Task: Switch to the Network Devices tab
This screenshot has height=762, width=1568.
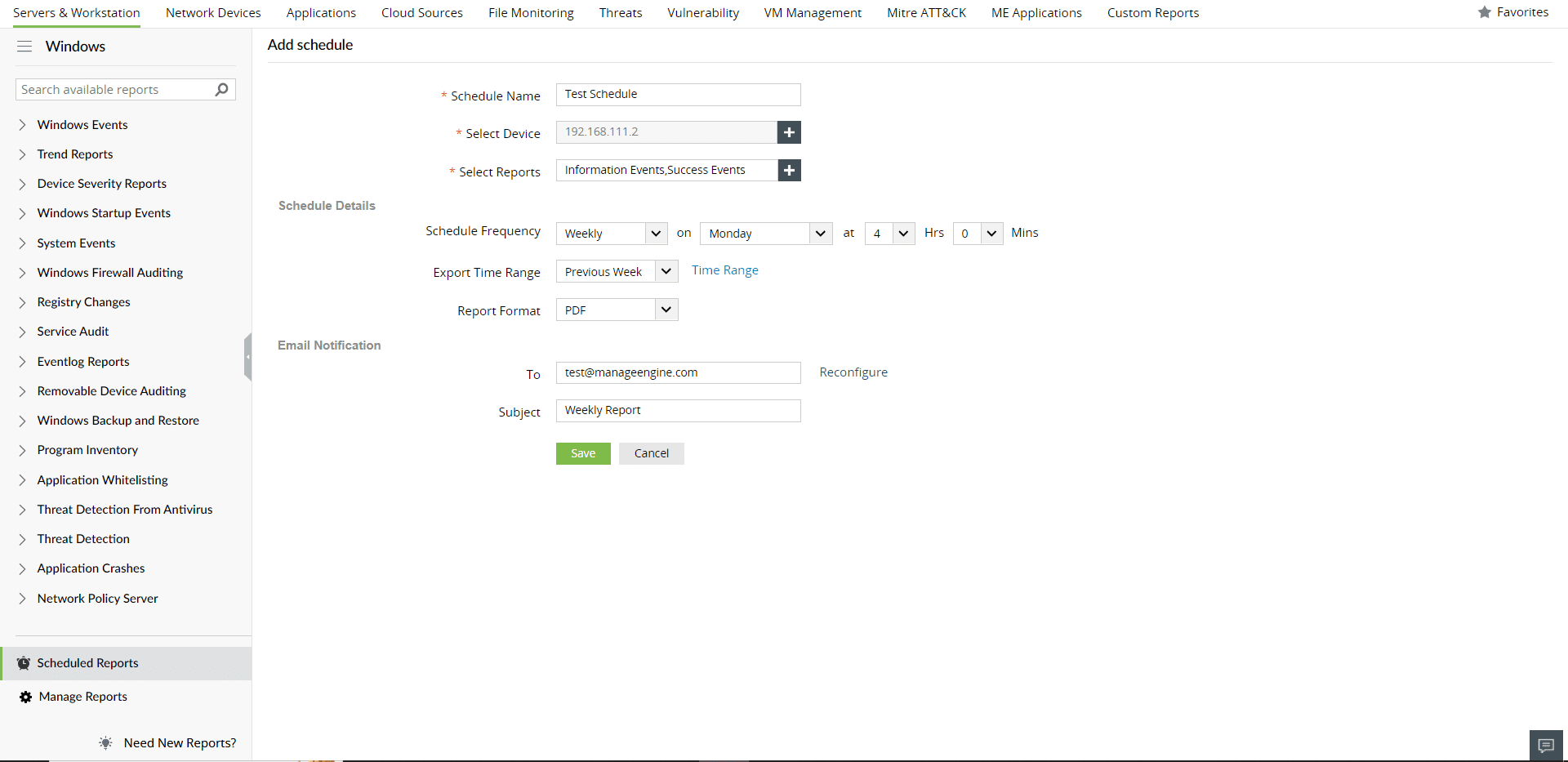Action: [x=213, y=12]
